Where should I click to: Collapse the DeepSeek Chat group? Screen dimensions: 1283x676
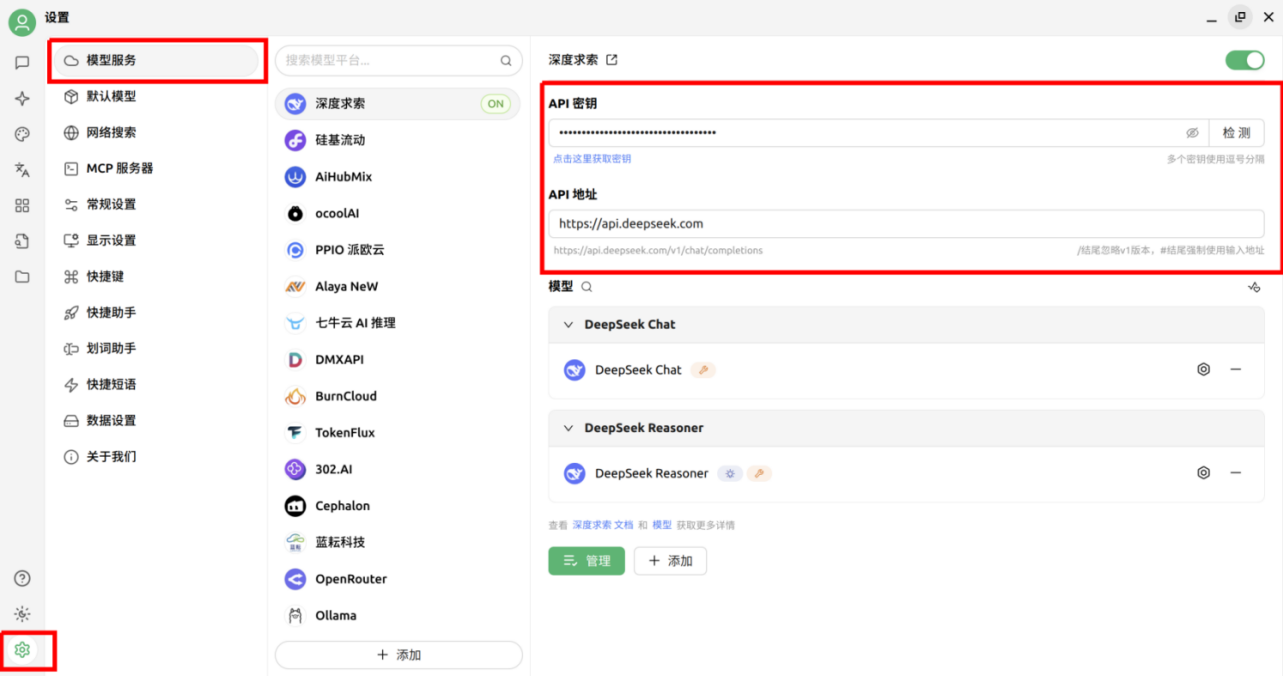568,325
